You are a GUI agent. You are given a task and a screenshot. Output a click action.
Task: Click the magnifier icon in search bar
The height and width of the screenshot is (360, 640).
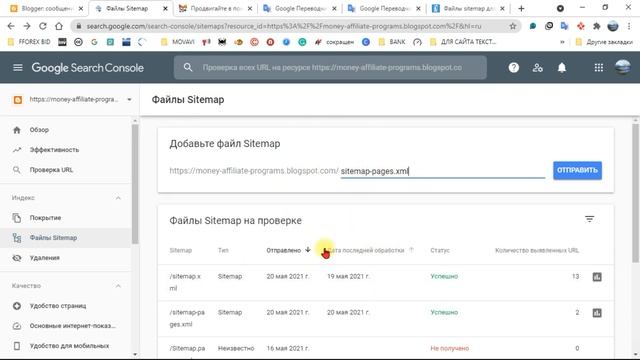188,67
